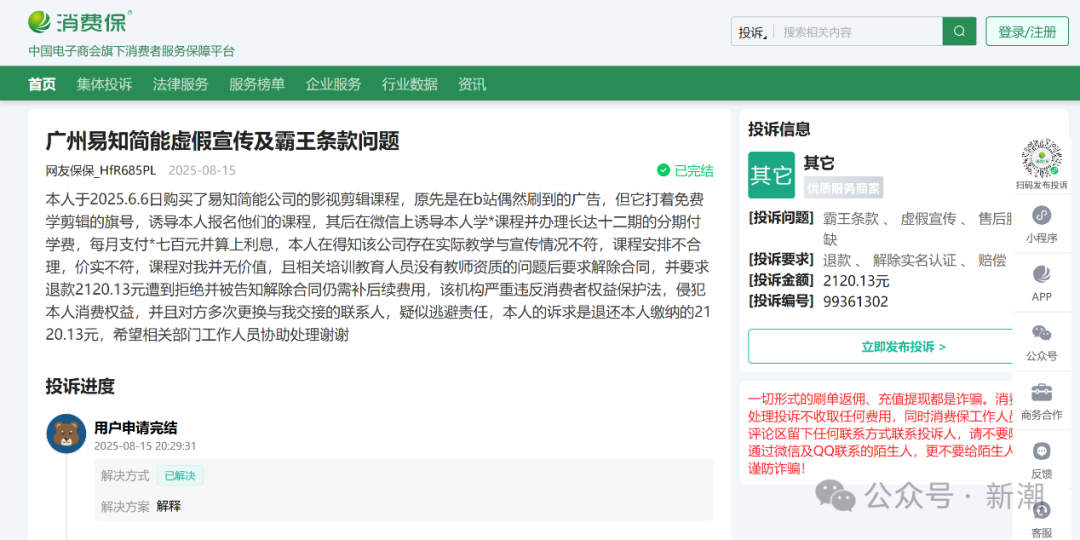
Task: Open the 法律服务 navigation tab
Action: [x=180, y=84]
